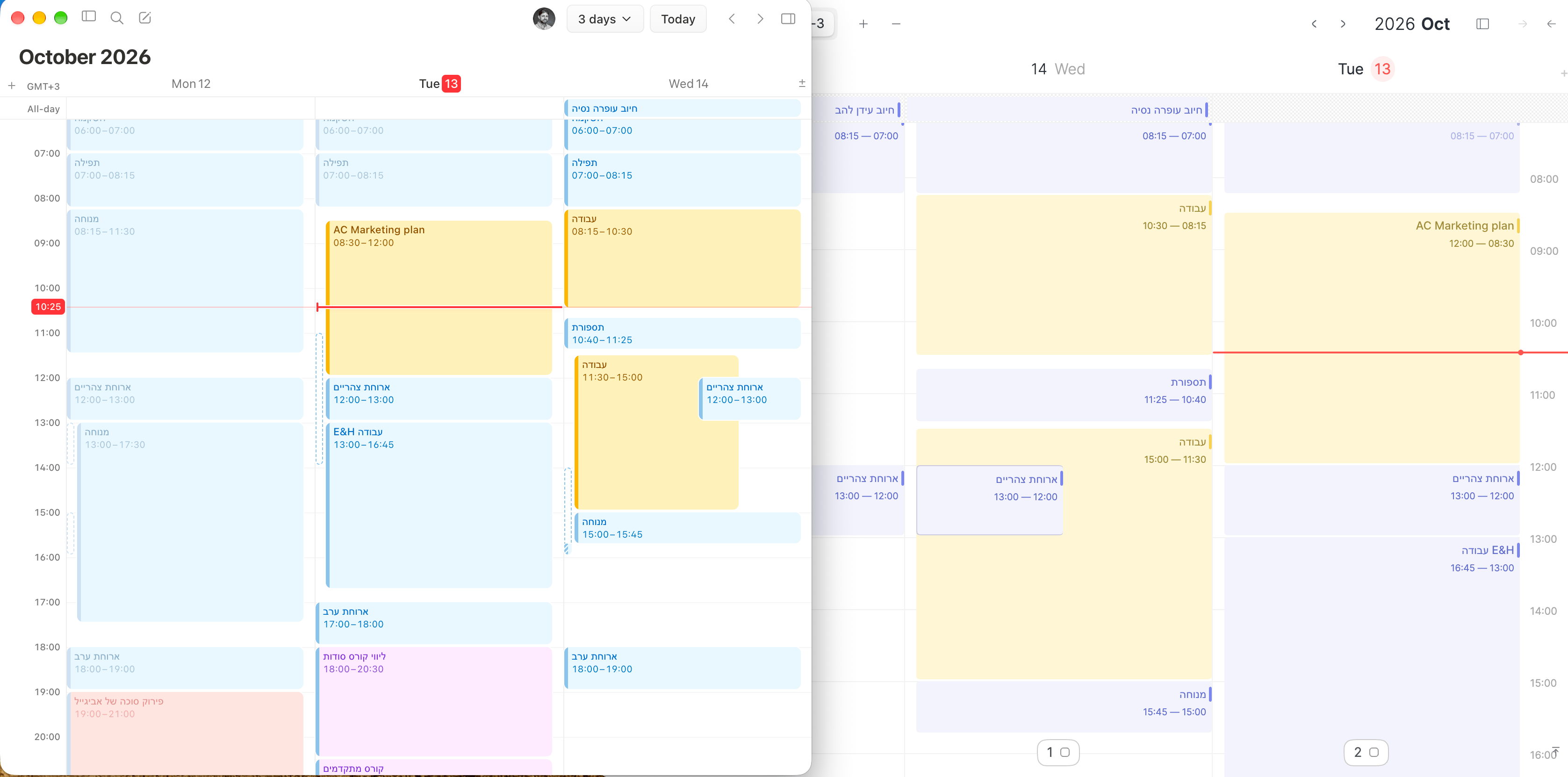Toggle sidebar icon in the background calendar window
The image size is (1568, 777).
coord(1483,24)
